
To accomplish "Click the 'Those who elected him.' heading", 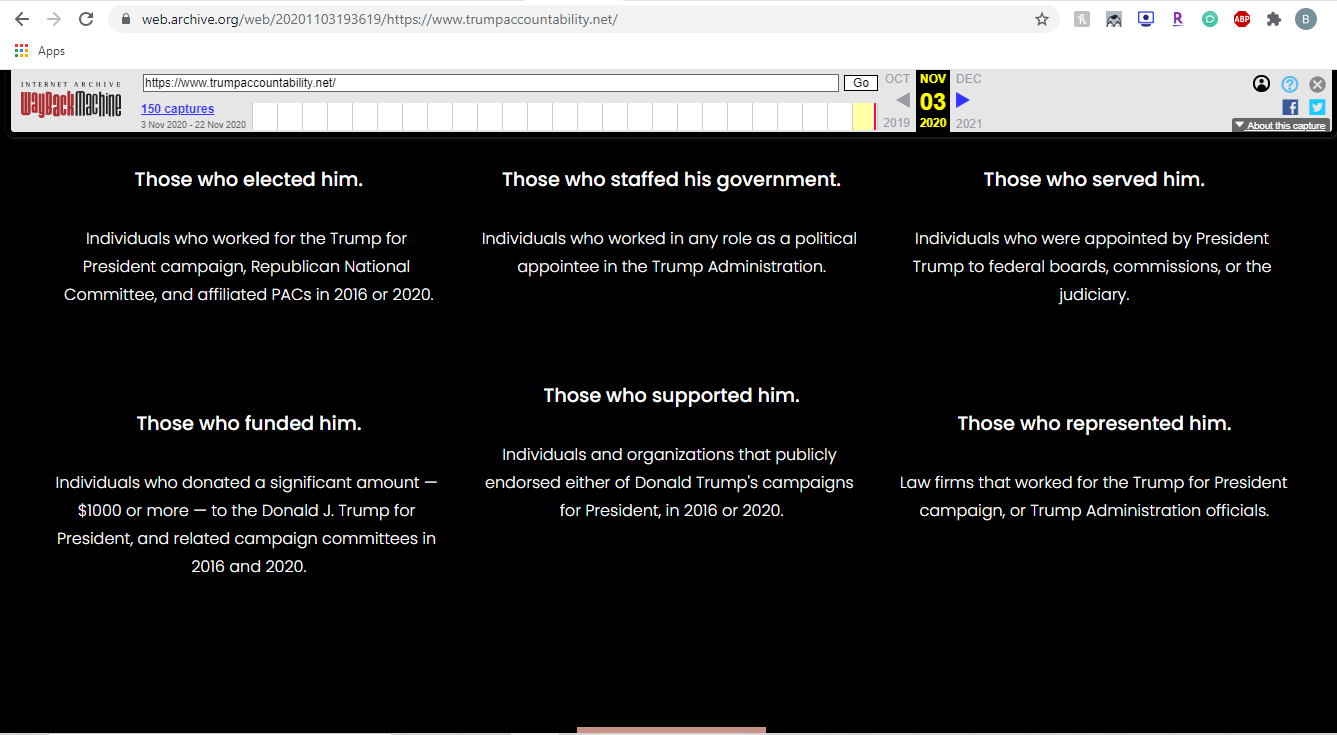I will point(249,180).
